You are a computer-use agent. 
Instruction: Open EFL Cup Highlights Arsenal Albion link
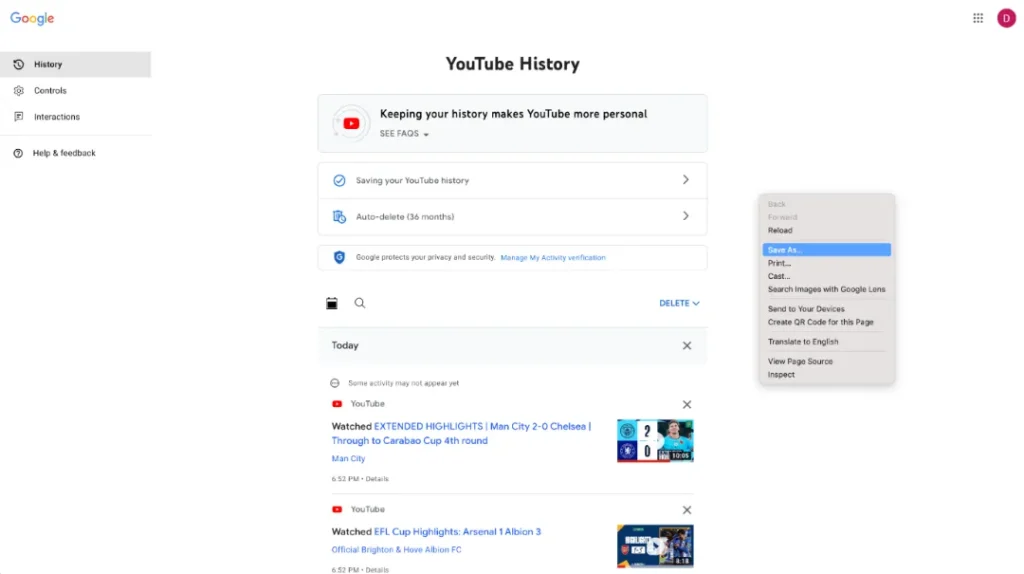point(457,532)
